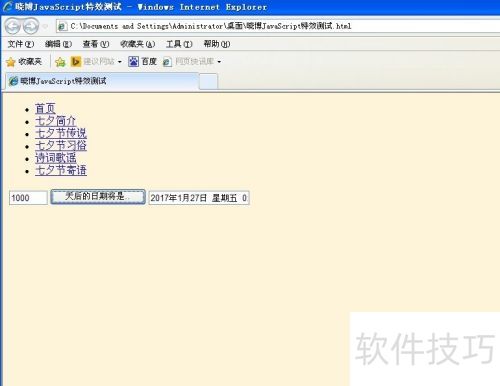Screen dimensions: 500x386
Task: Click the 首页 link
Action: pos(45,108)
